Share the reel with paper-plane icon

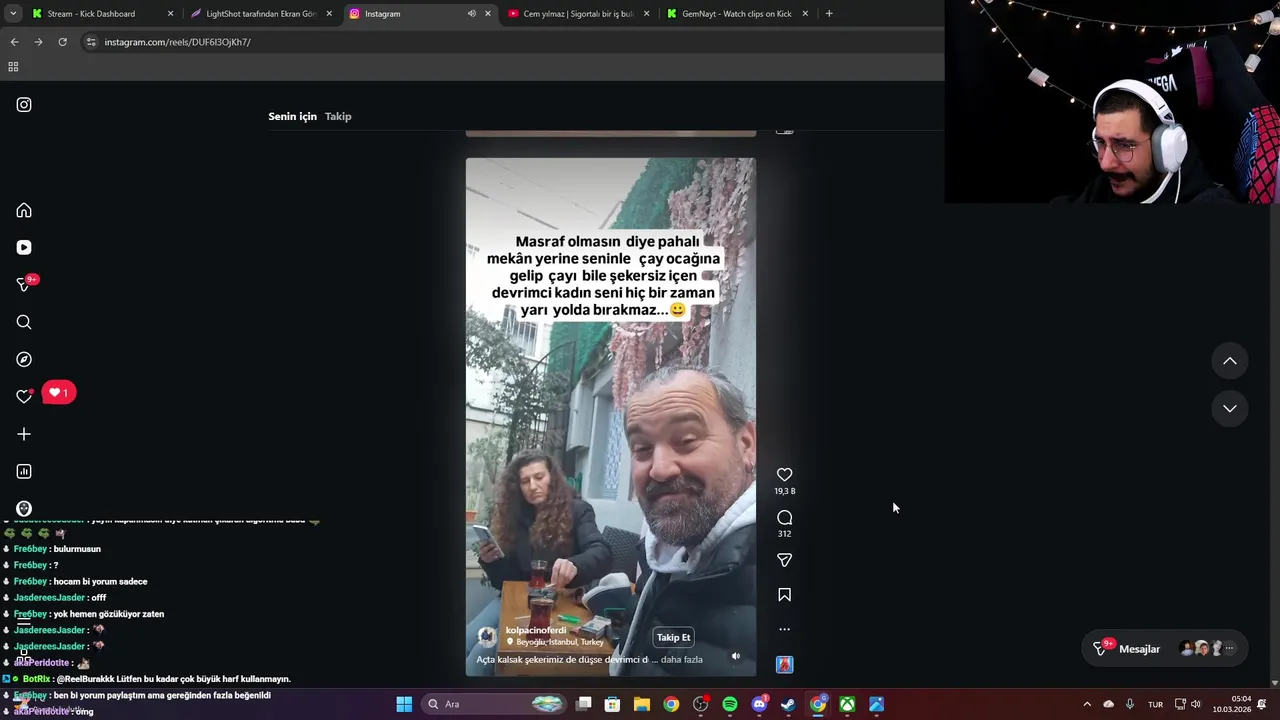point(785,560)
